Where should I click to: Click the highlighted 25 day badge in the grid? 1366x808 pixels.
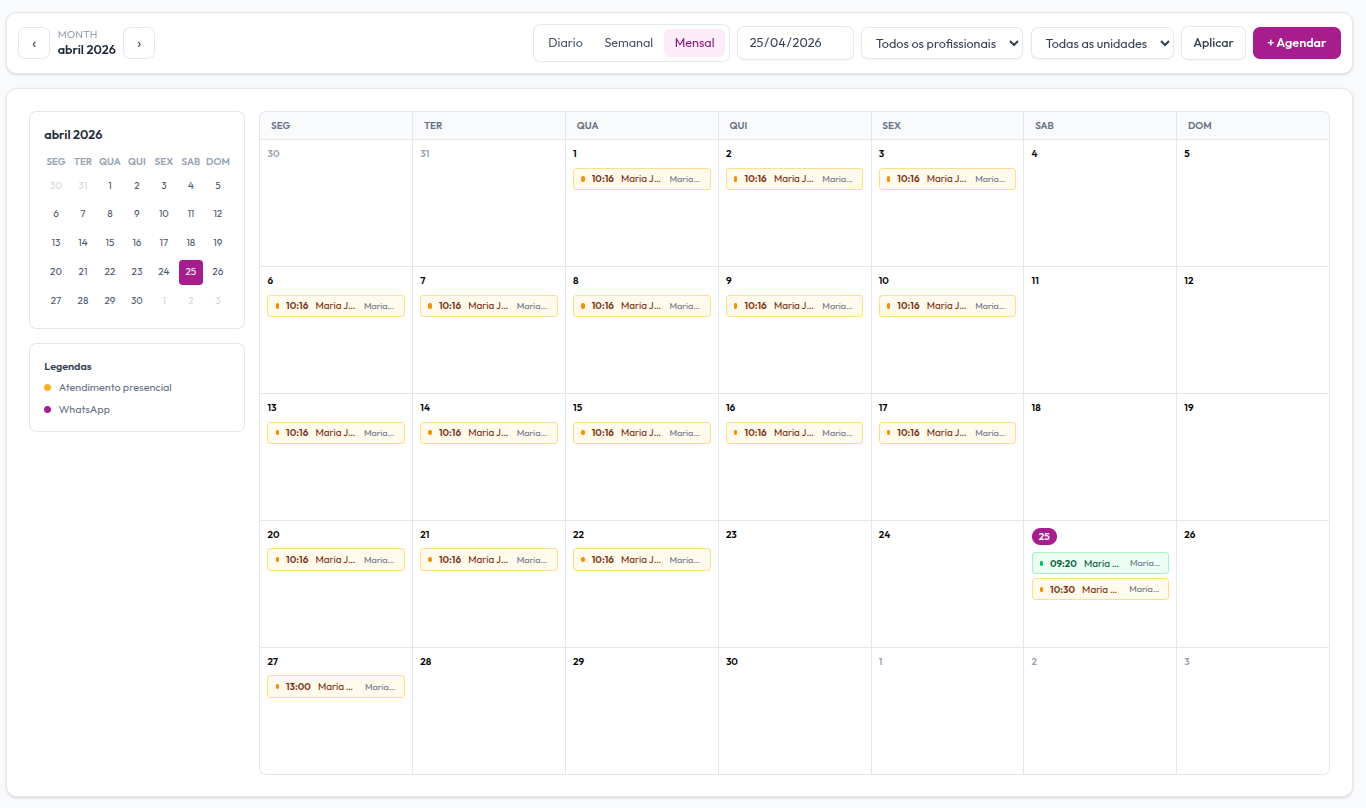[1044, 536]
